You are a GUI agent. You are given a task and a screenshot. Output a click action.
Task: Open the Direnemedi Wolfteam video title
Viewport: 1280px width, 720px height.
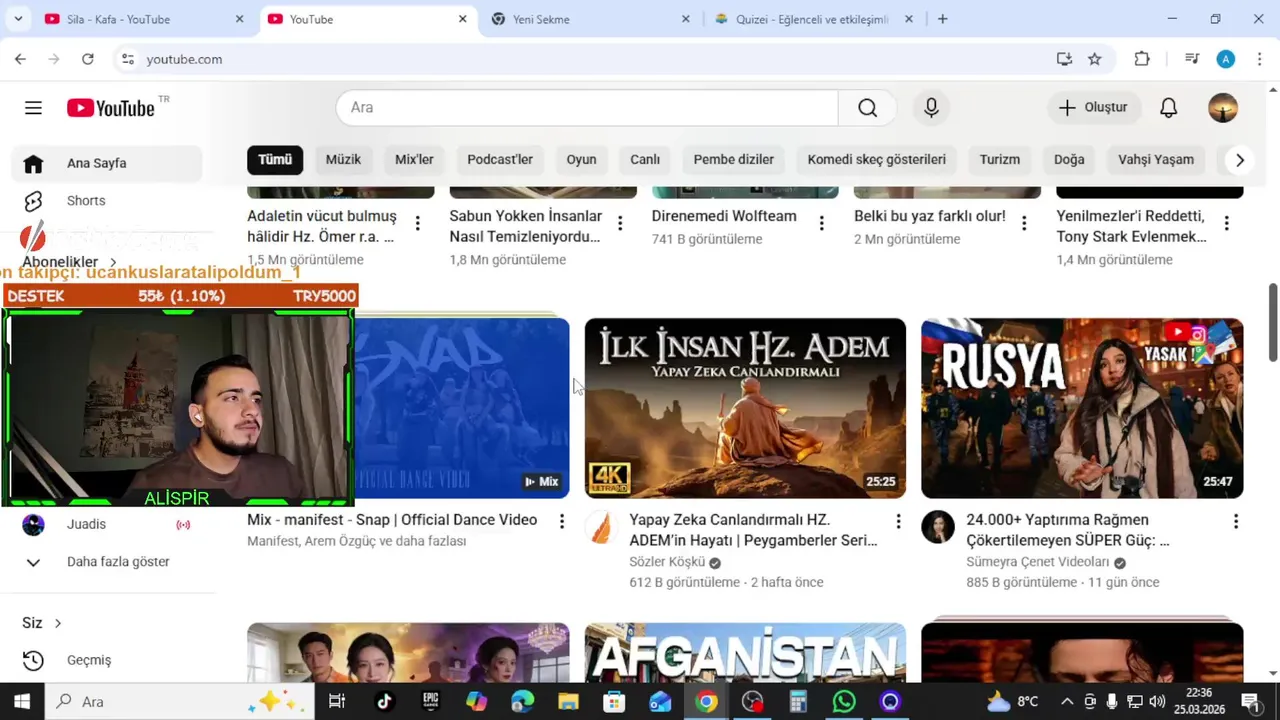(724, 216)
